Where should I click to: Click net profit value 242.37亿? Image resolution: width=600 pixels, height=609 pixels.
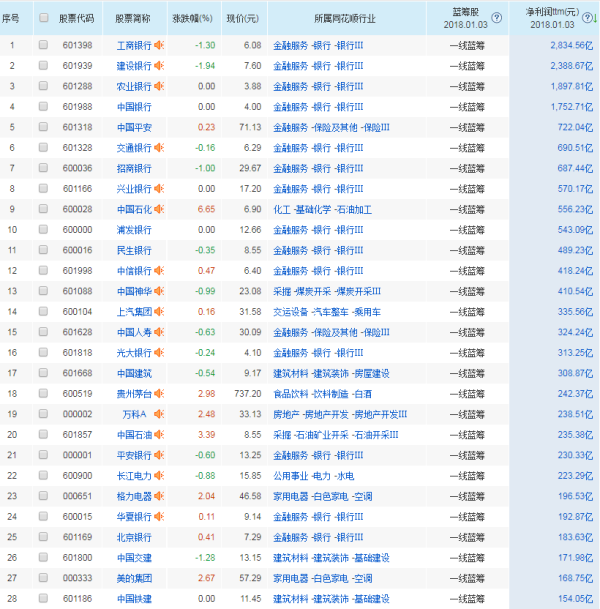575,394
